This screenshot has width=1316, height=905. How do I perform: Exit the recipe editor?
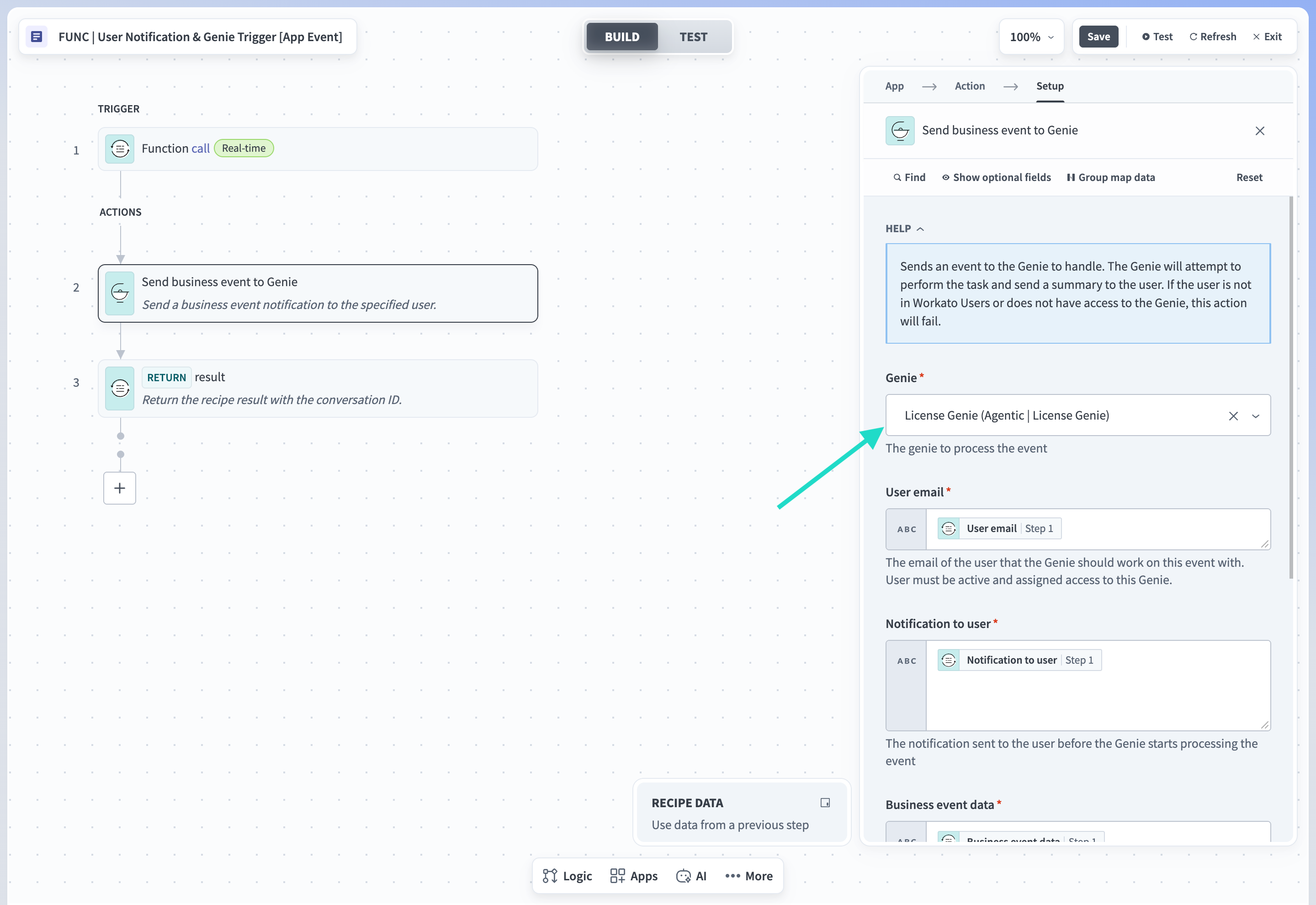tap(1267, 37)
